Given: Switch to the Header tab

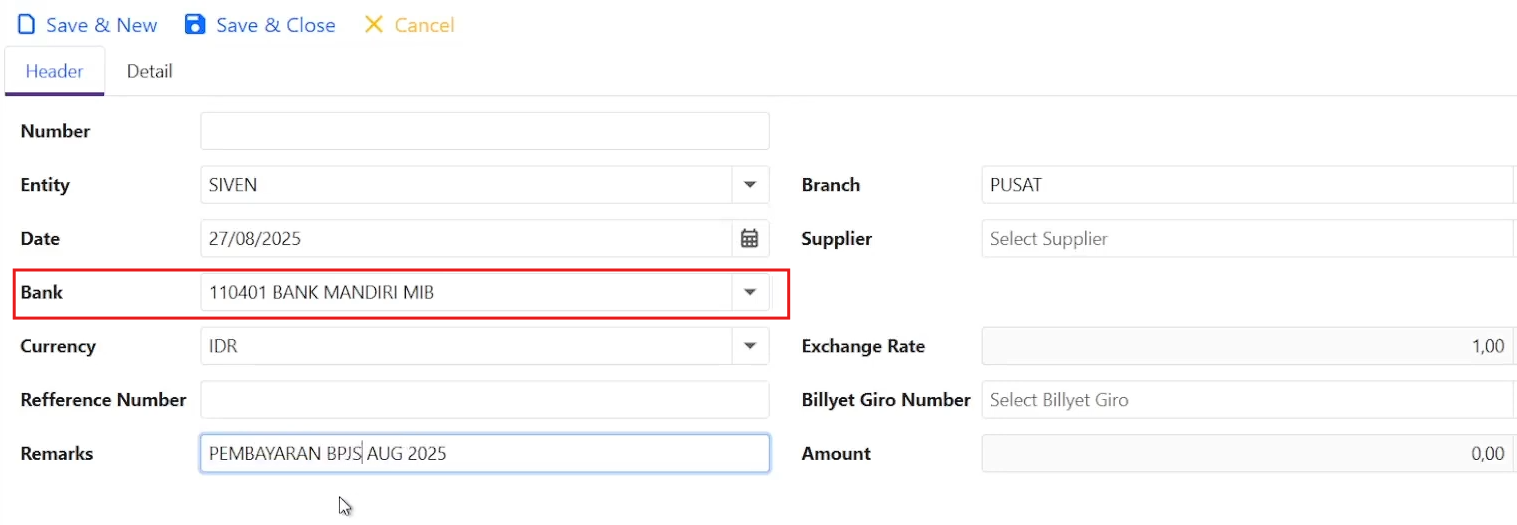Looking at the screenshot, I should point(54,71).
